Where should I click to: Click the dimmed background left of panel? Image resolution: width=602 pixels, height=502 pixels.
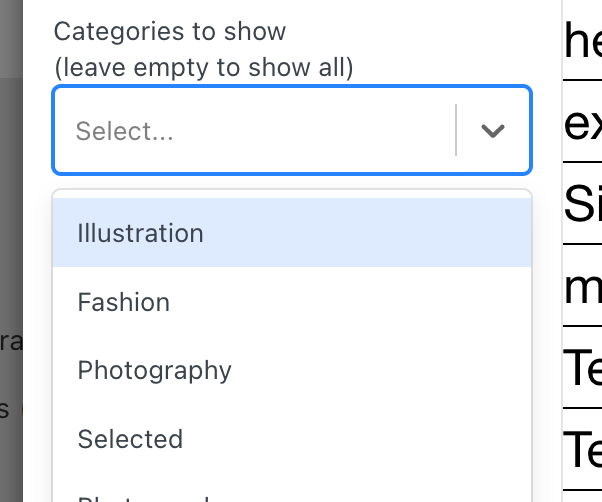(x=11, y=200)
